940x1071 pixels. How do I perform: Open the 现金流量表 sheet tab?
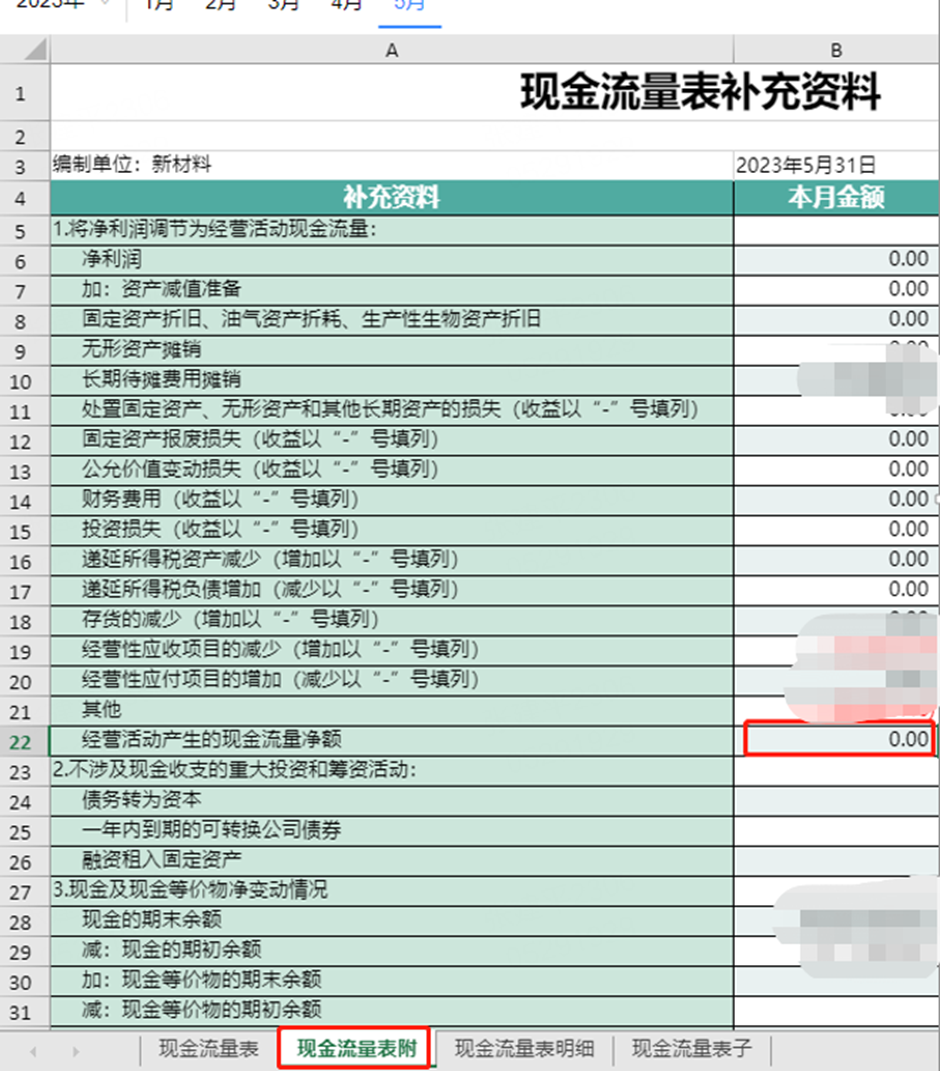(208, 1048)
